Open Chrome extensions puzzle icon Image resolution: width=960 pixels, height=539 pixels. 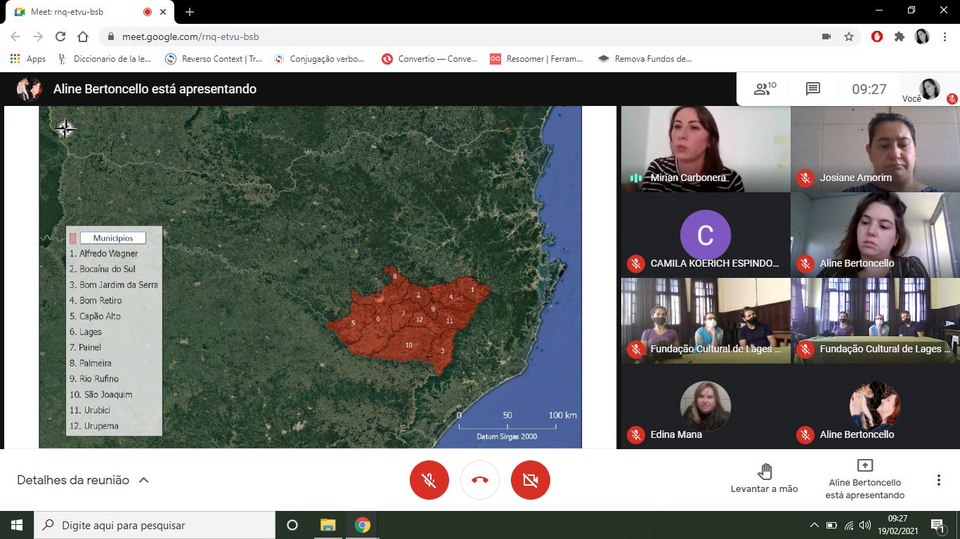tap(899, 36)
